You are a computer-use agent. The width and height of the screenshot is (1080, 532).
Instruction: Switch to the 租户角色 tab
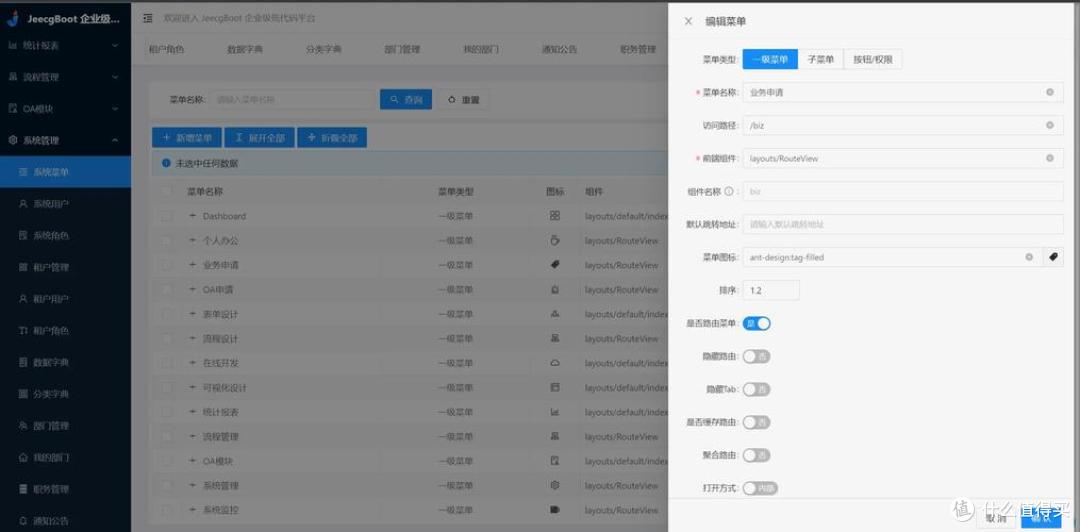point(166,50)
